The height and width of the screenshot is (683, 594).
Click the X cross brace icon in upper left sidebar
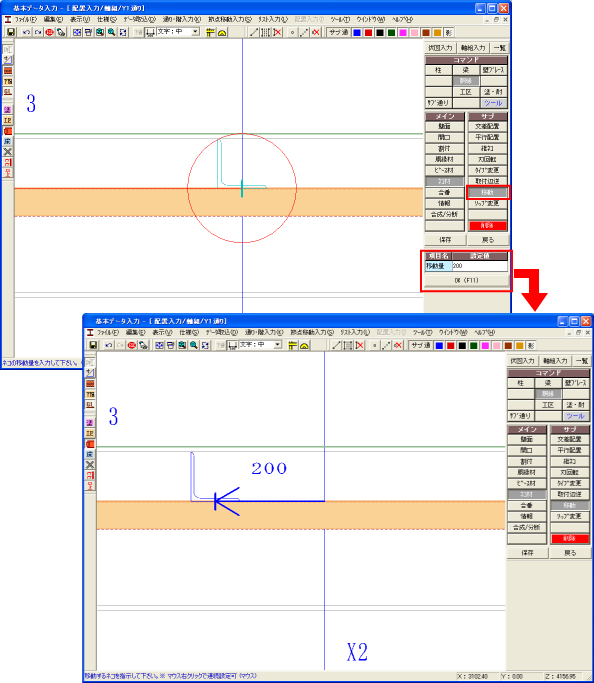(x=7, y=152)
